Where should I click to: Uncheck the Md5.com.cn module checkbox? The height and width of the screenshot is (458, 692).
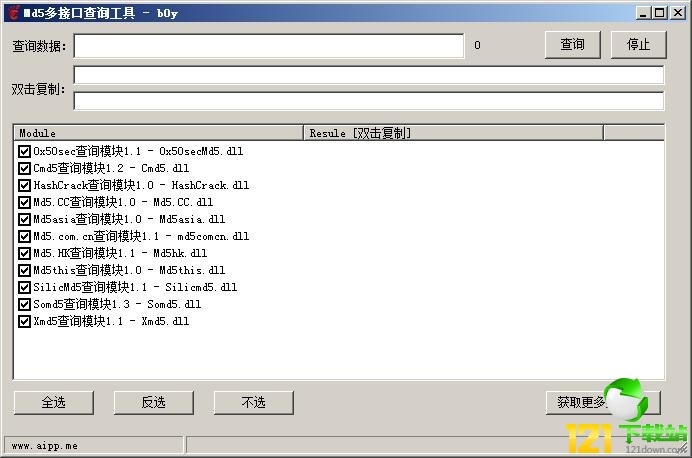[25, 237]
